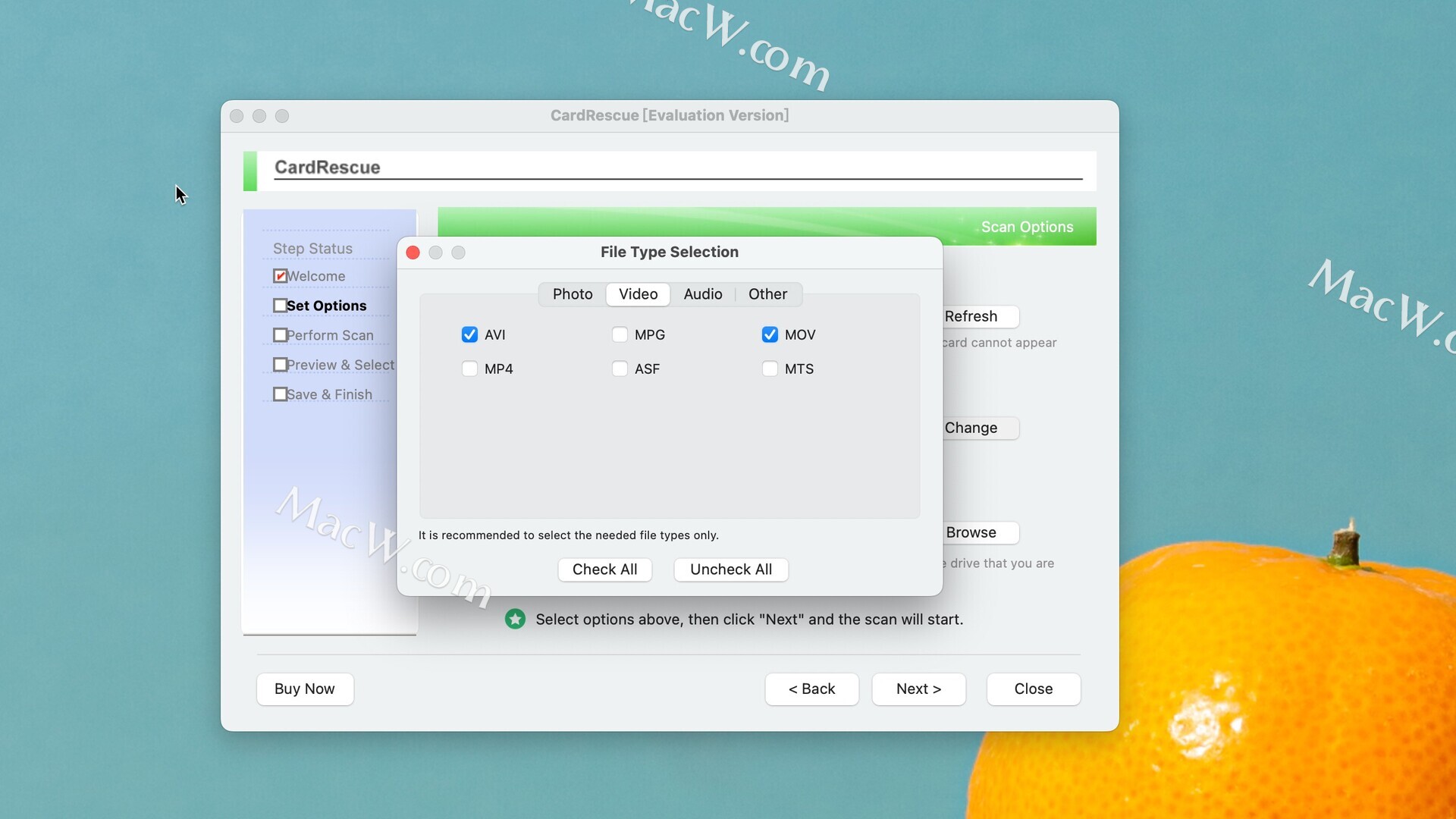Image resolution: width=1456 pixels, height=819 pixels.
Task: Click the Perform Scan step box
Action: pyautogui.click(x=280, y=335)
